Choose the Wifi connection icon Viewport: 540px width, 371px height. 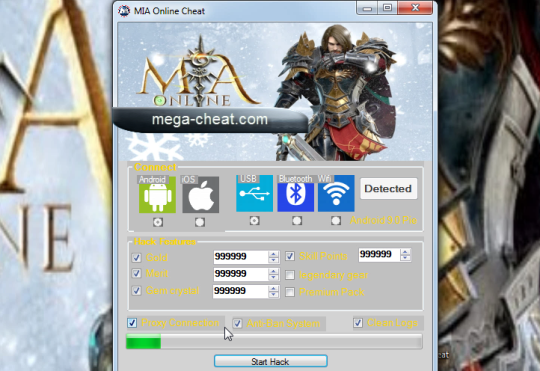[x=336, y=193]
